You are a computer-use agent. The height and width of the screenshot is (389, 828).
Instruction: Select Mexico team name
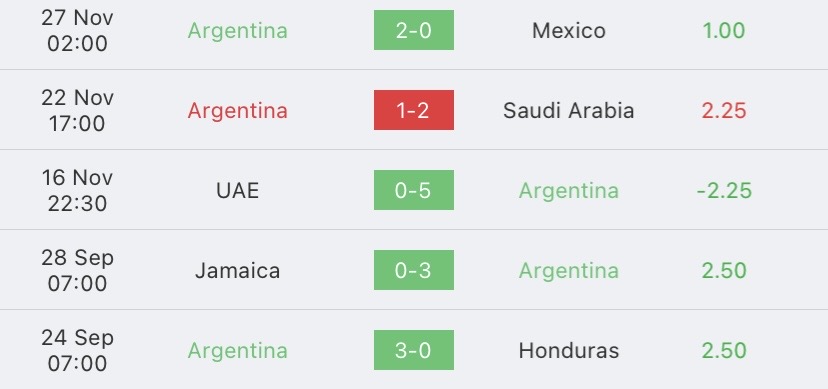click(x=569, y=31)
